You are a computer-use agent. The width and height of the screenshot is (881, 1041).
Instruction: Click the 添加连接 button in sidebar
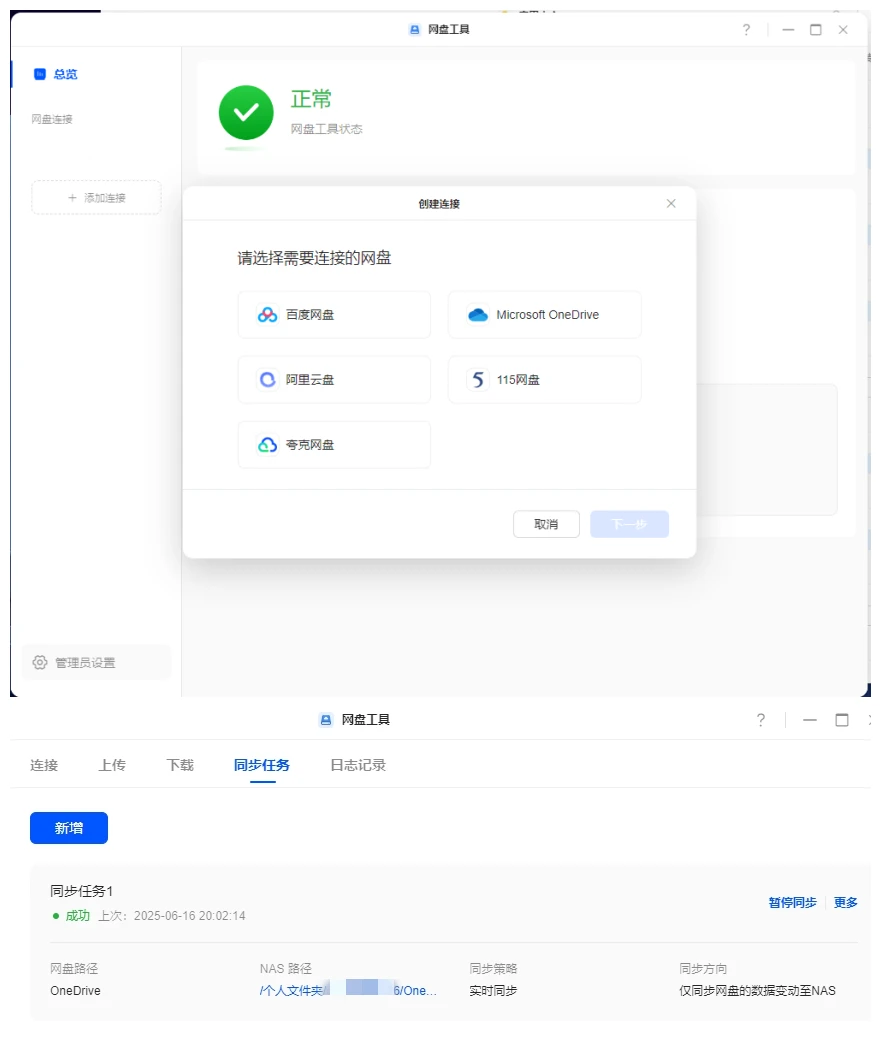click(96, 198)
